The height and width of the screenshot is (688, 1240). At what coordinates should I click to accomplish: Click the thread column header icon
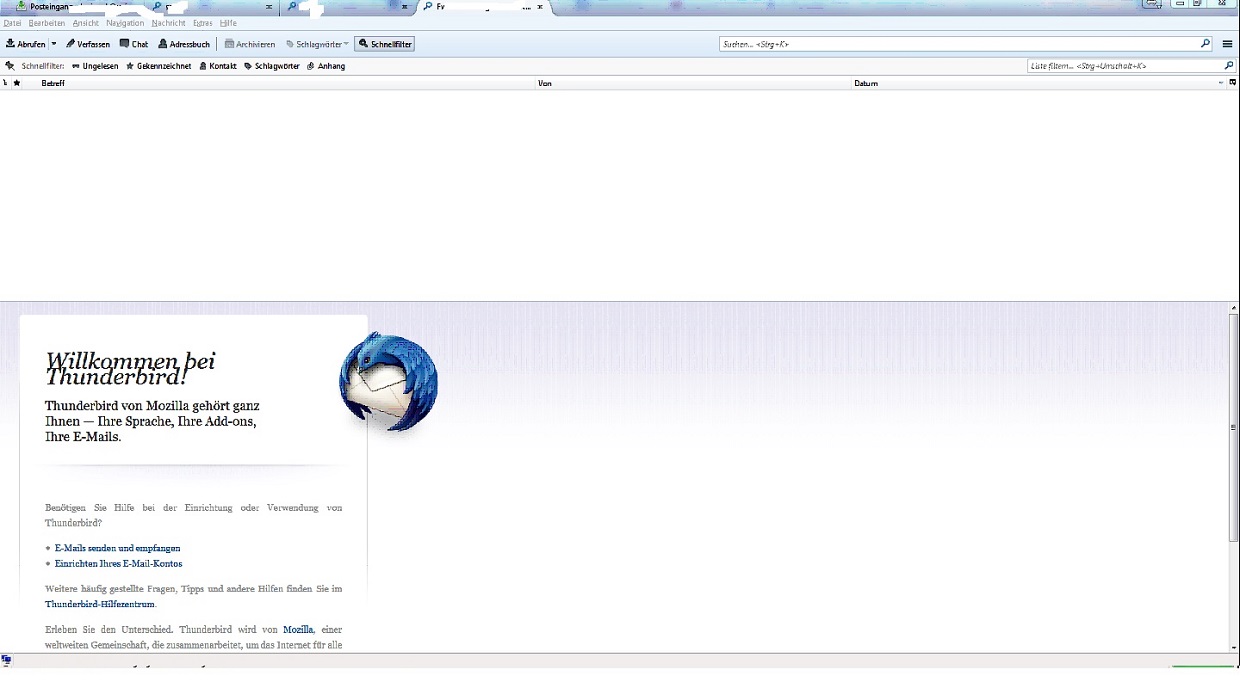coord(6,83)
